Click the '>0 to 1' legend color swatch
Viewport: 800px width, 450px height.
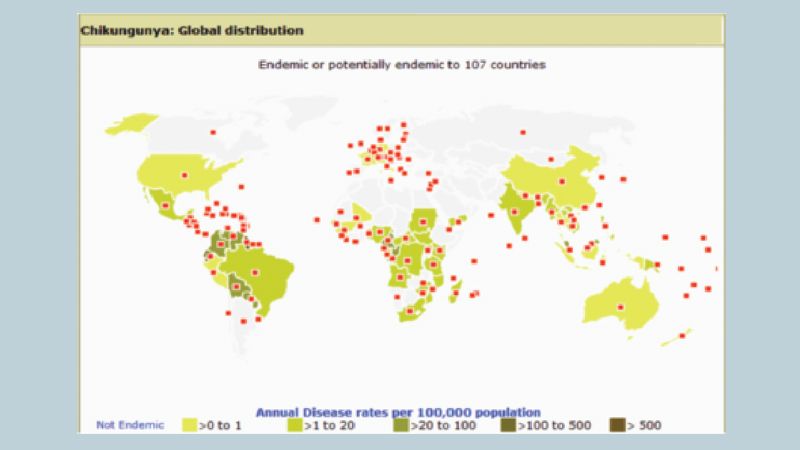[188, 425]
